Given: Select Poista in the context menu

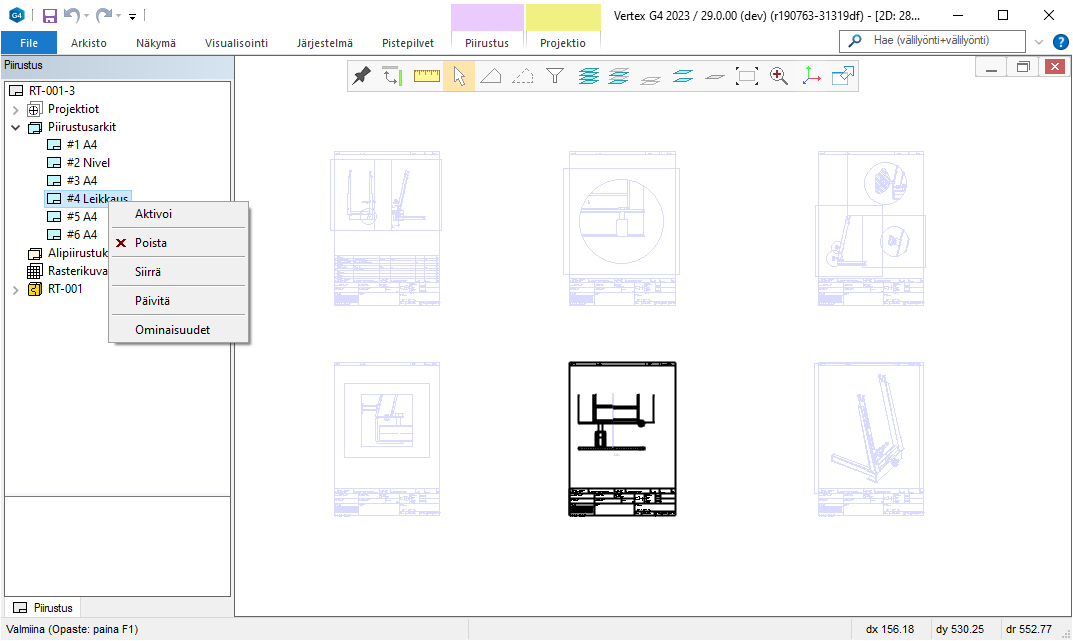Looking at the screenshot, I should pyautogui.click(x=151, y=243).
